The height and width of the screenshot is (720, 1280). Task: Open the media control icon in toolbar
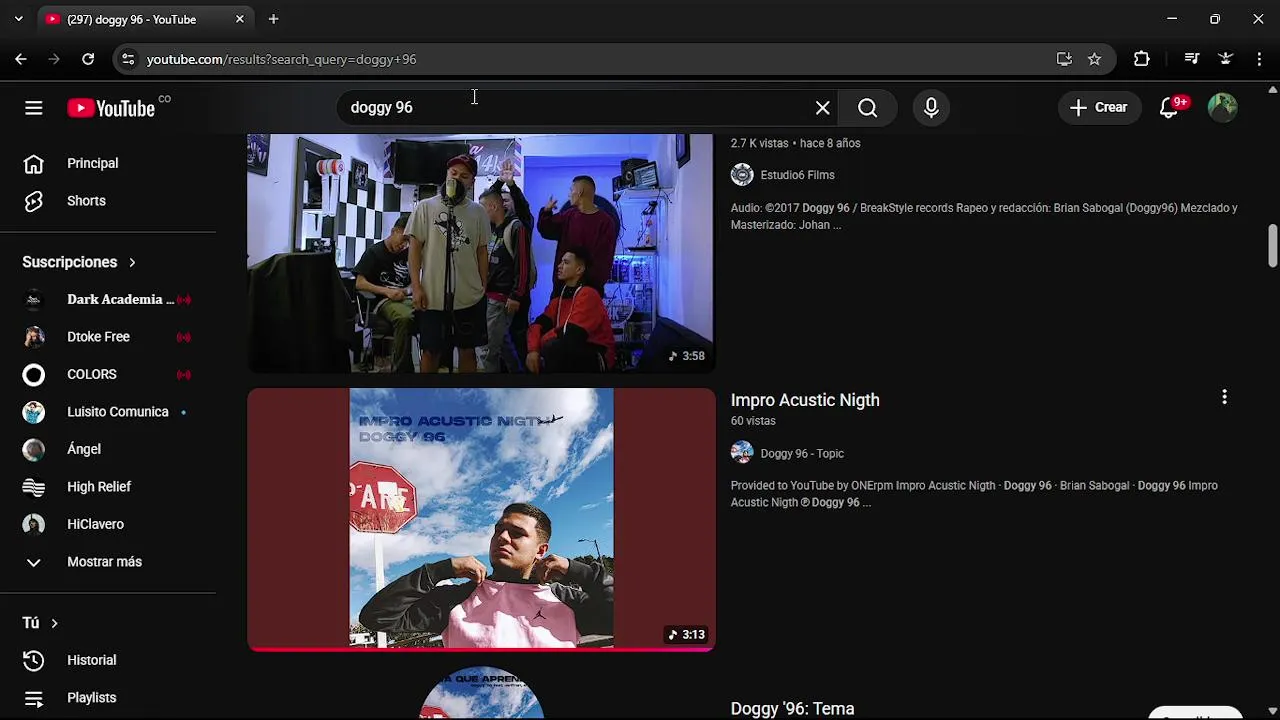point(1191,59)
